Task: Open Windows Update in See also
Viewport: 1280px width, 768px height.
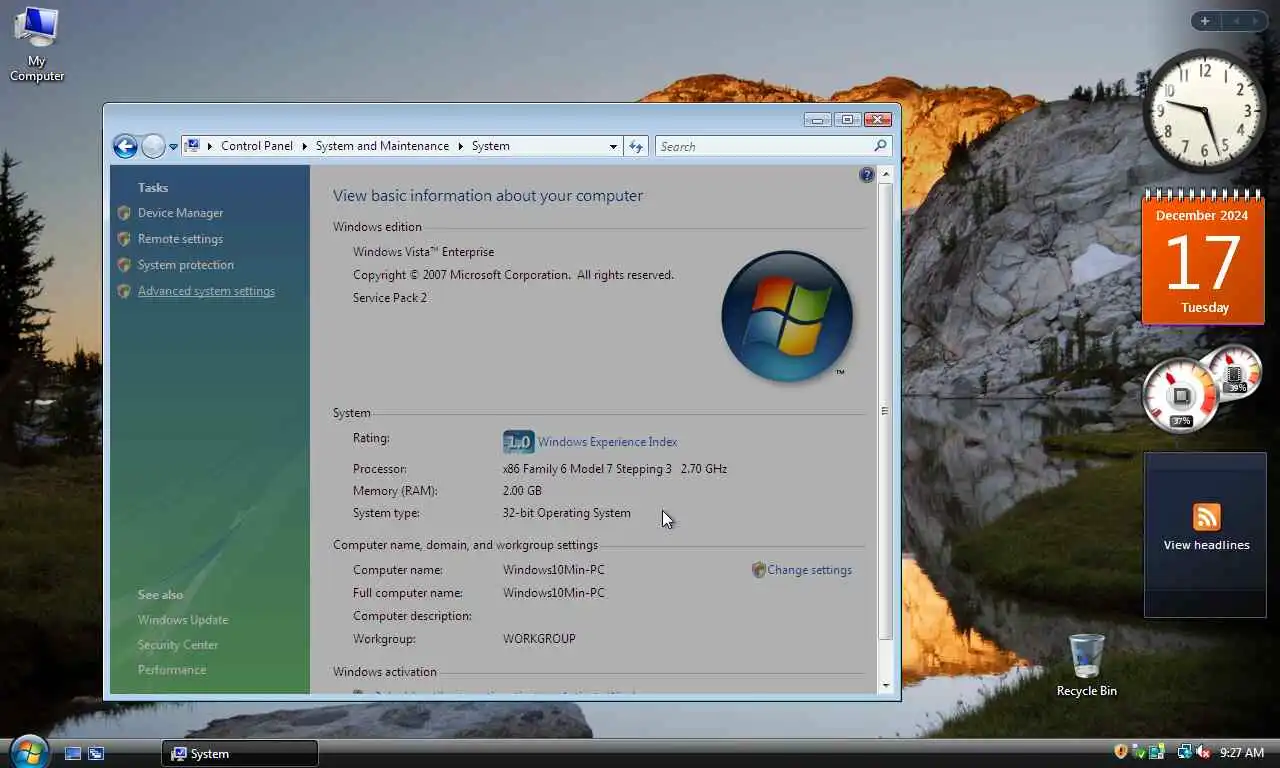Action: [x=183, y=620]
